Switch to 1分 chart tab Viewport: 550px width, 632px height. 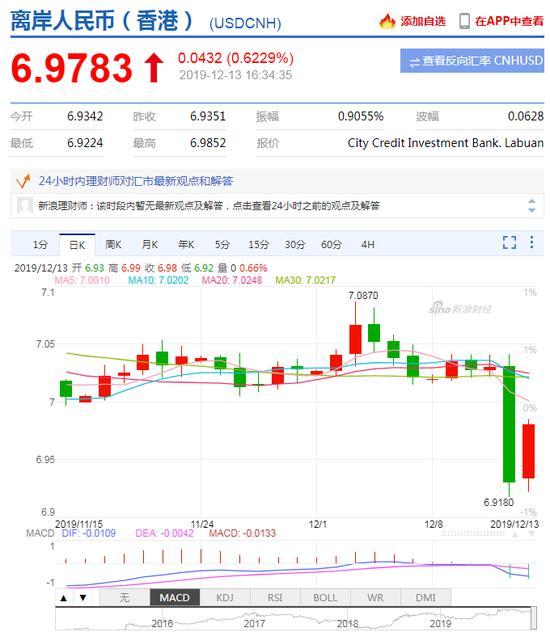coord(40,245)
